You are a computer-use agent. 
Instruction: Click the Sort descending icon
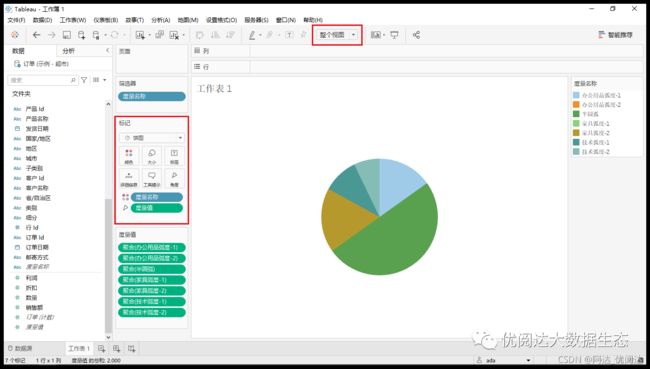click(x=230, y=35)
